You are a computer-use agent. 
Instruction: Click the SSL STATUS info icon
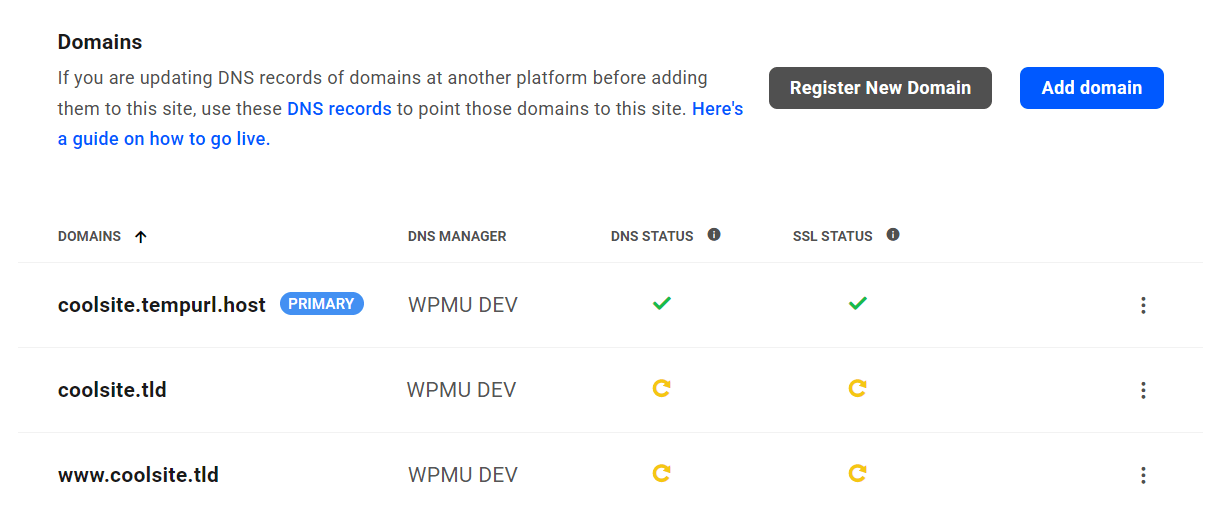click(893, 235)
